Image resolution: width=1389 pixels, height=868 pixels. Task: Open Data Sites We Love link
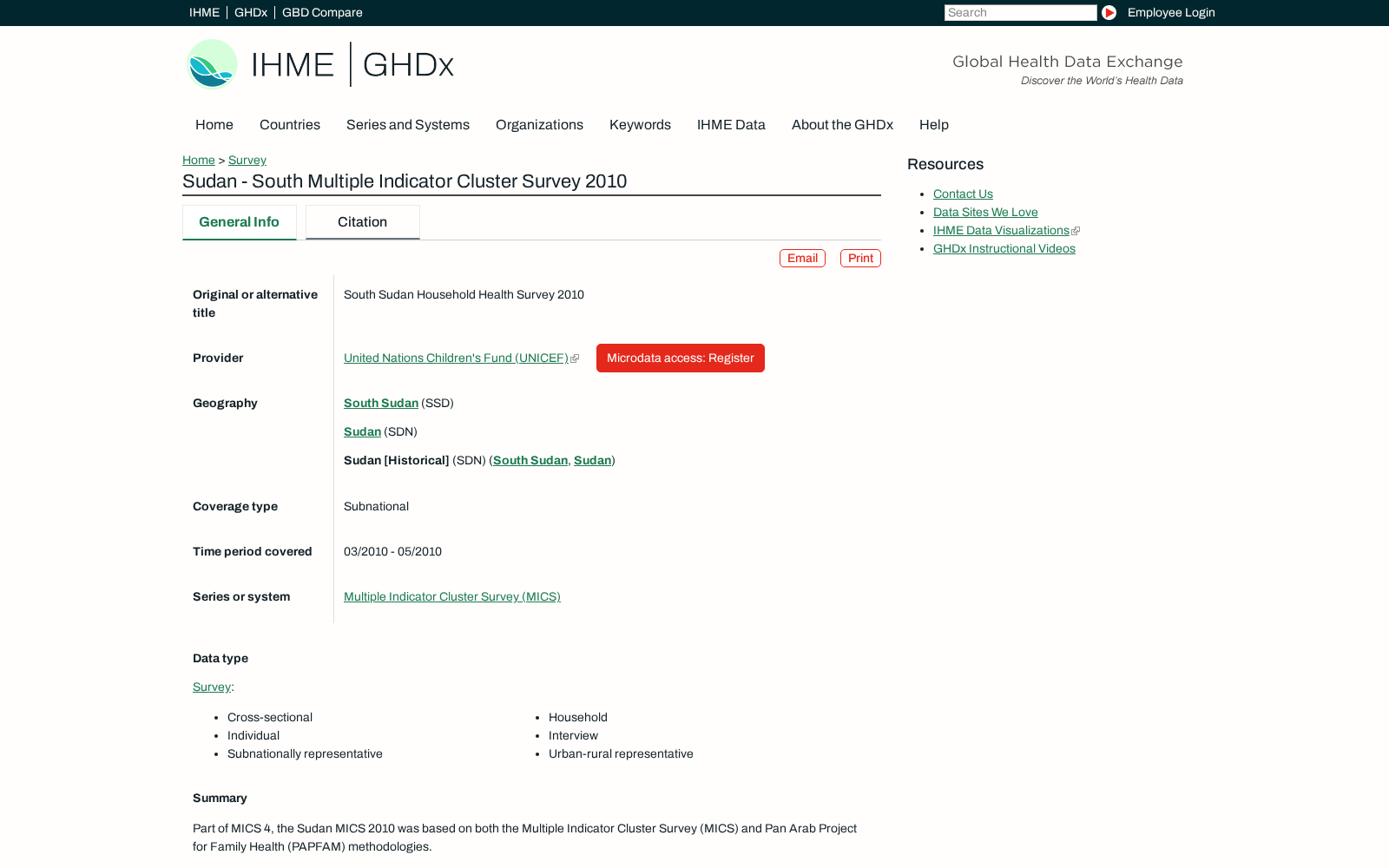(x=985, y=213)
